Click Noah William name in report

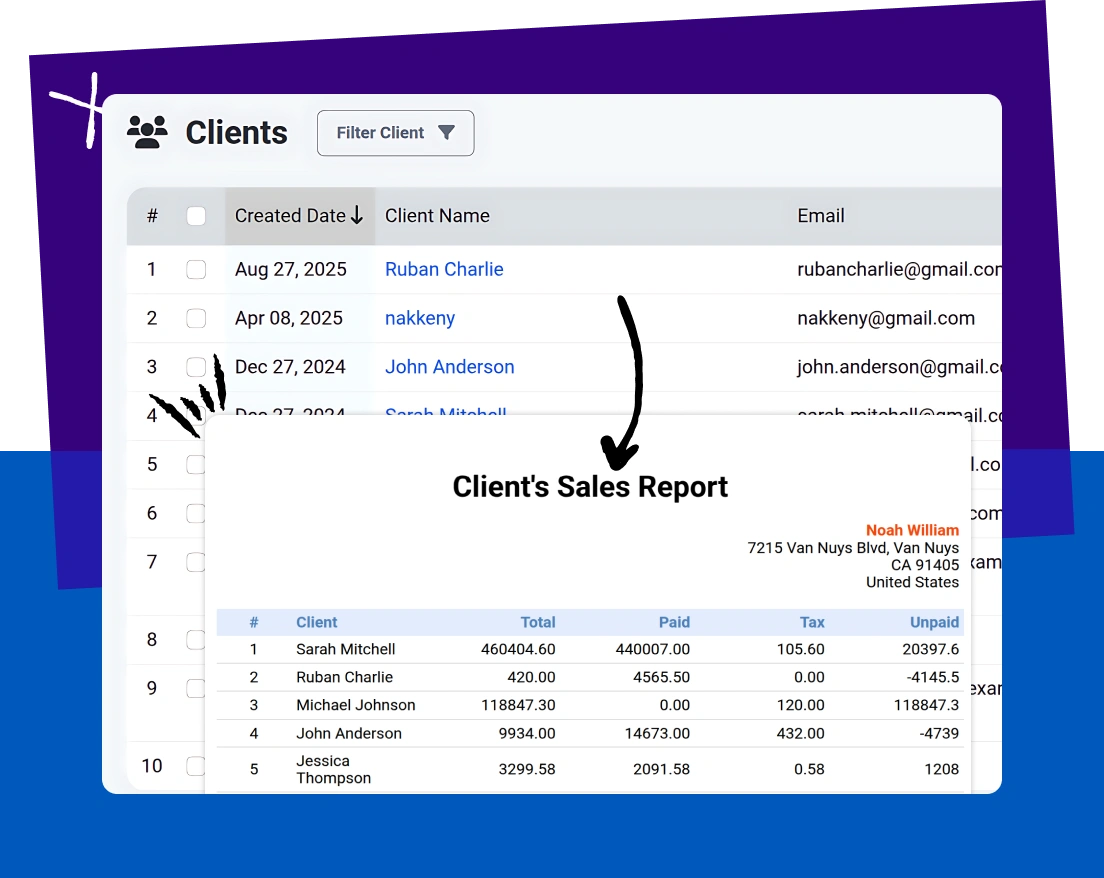pyautogui.click(x=912, y=530)
